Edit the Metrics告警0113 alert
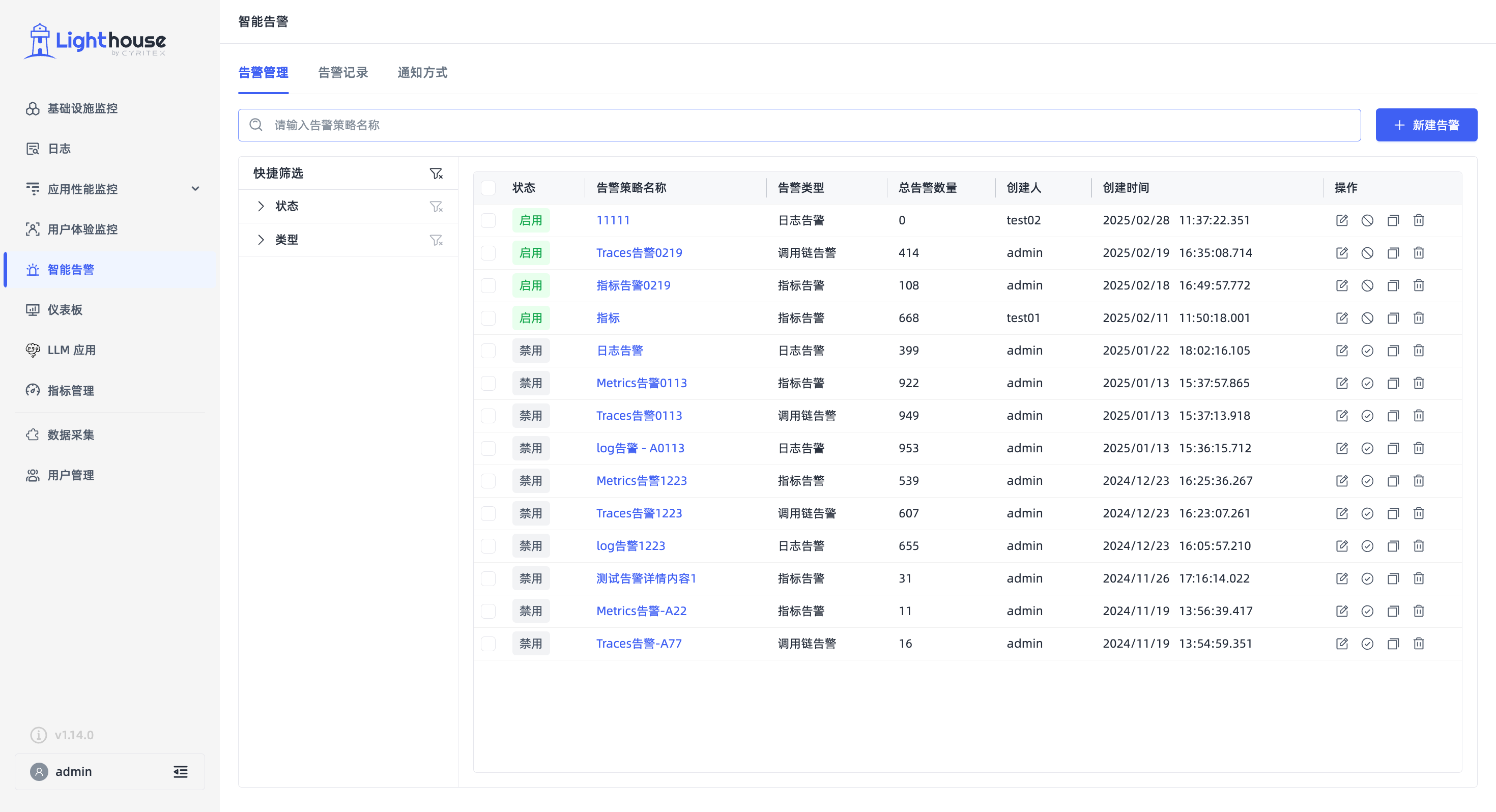This screenshot has height=812, width=1496. 1341,383
